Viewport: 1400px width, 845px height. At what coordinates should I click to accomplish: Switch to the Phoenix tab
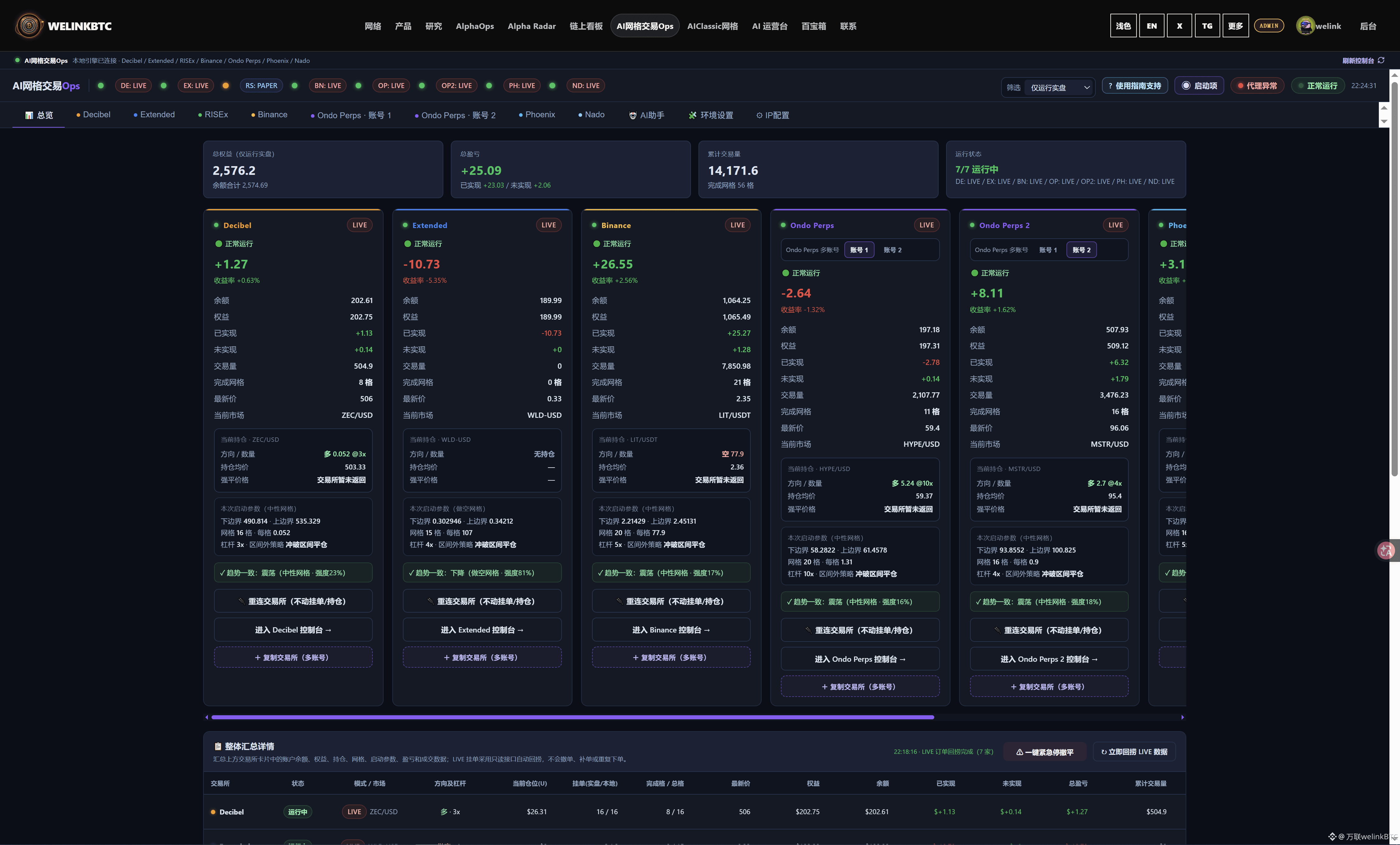537,115
